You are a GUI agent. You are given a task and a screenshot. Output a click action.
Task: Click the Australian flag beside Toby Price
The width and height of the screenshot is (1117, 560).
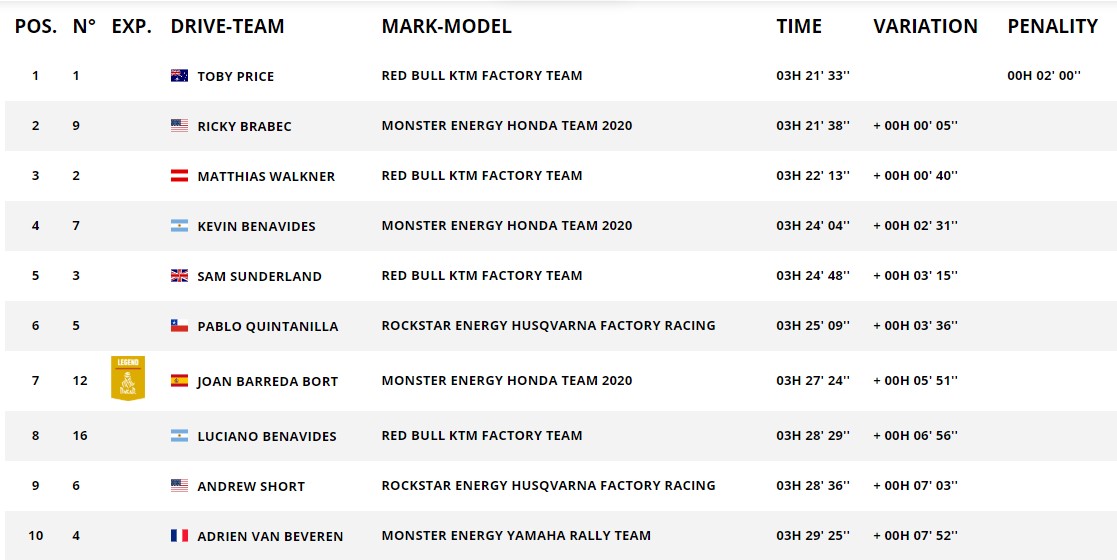click(180, 76)
